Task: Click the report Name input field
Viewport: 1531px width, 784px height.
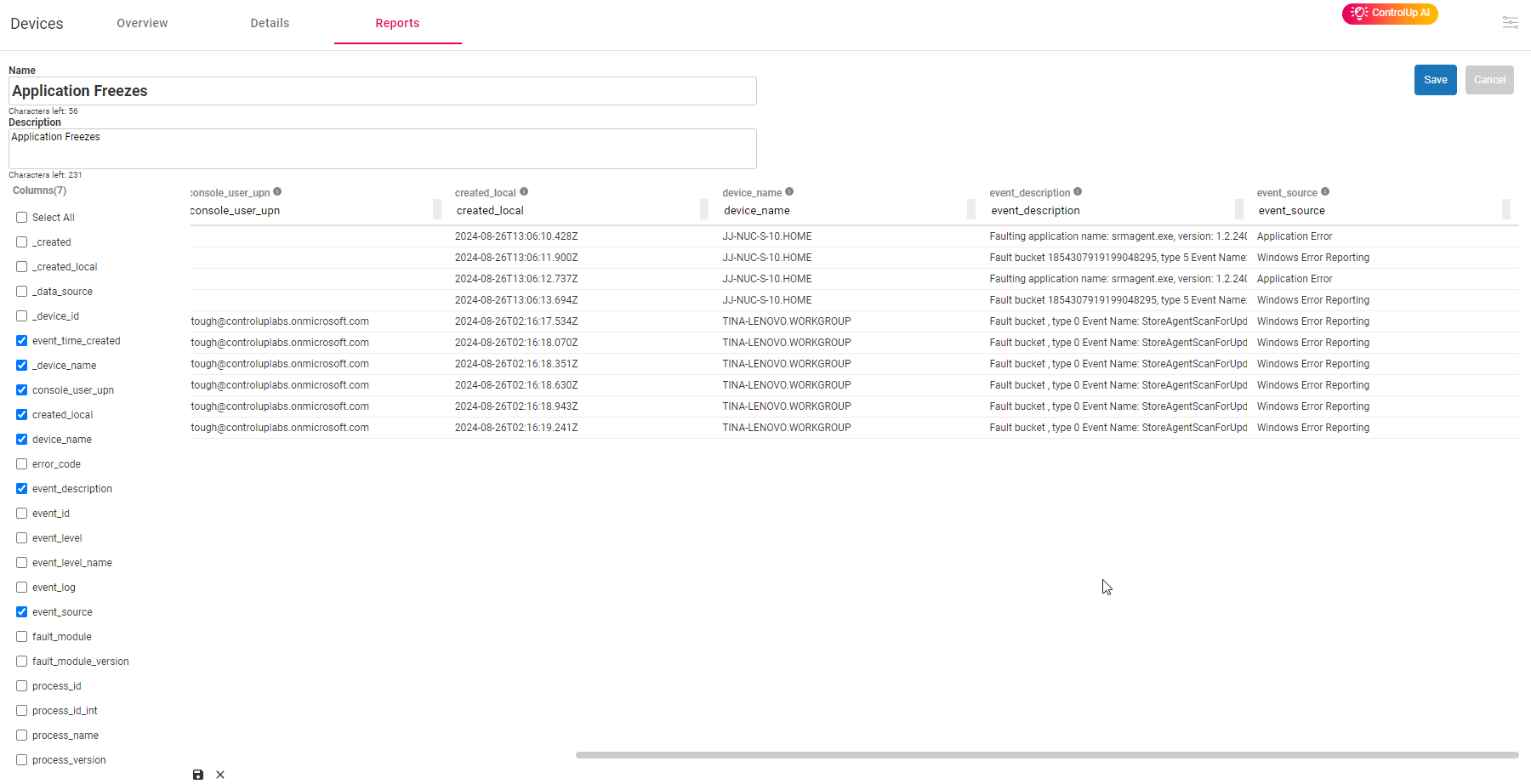Action: click(383, 91)
